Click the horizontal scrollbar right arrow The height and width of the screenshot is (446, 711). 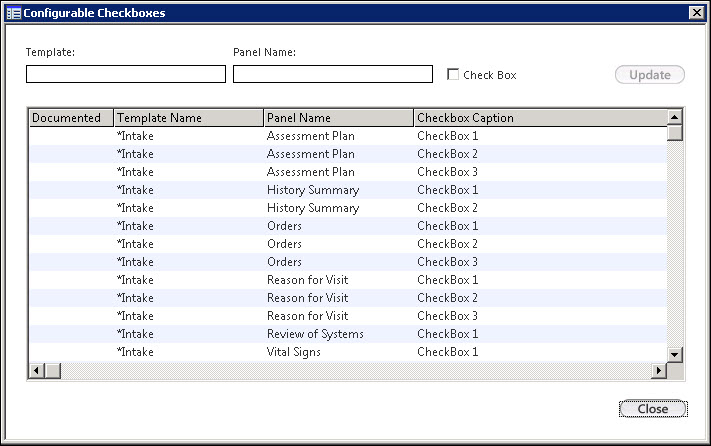(659, 371)
